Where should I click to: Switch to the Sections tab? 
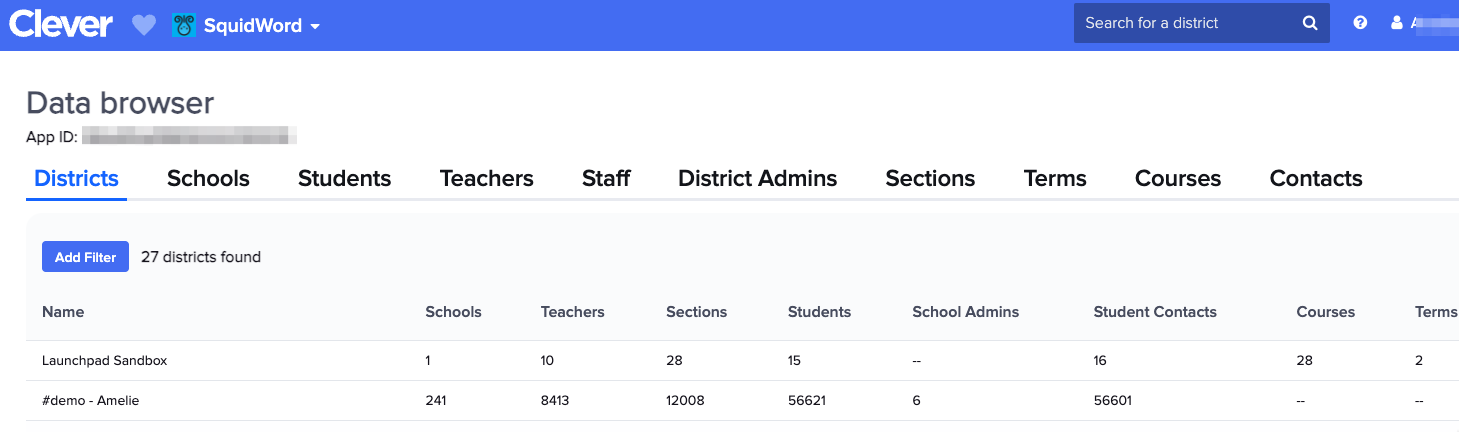tap(930, 179)
